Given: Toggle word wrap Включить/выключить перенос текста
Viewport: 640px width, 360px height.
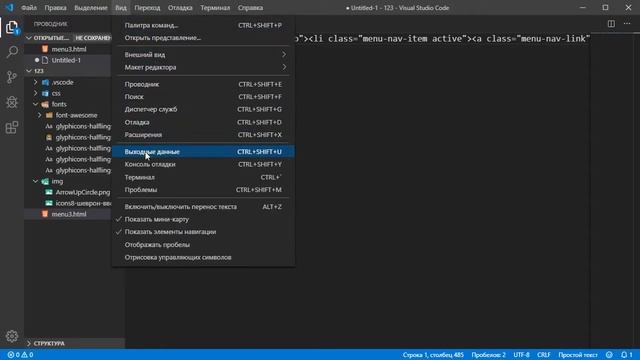Looking at the screenshot, I should click(x=203, y=207).
